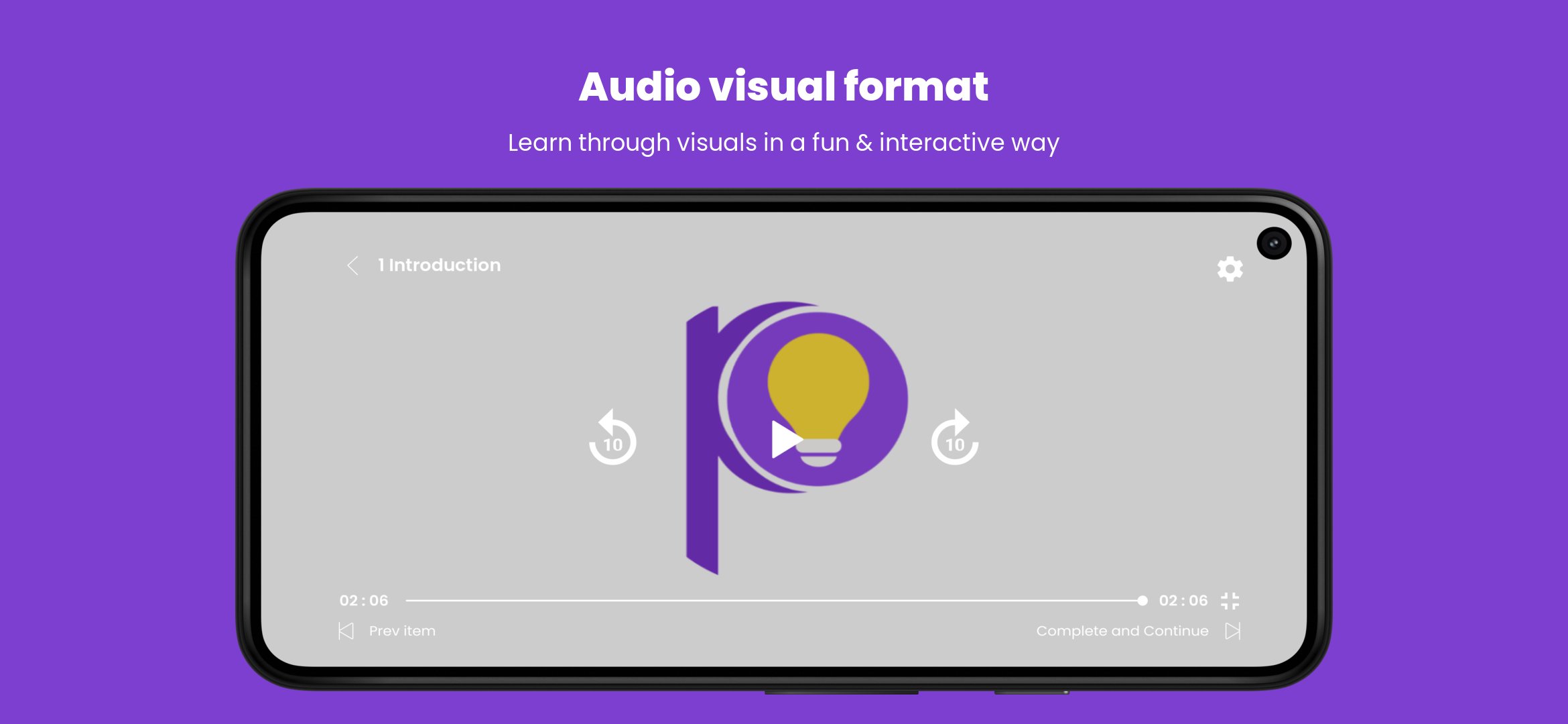
Task: Tap the Prev item text link
Action: click(402, 631)
